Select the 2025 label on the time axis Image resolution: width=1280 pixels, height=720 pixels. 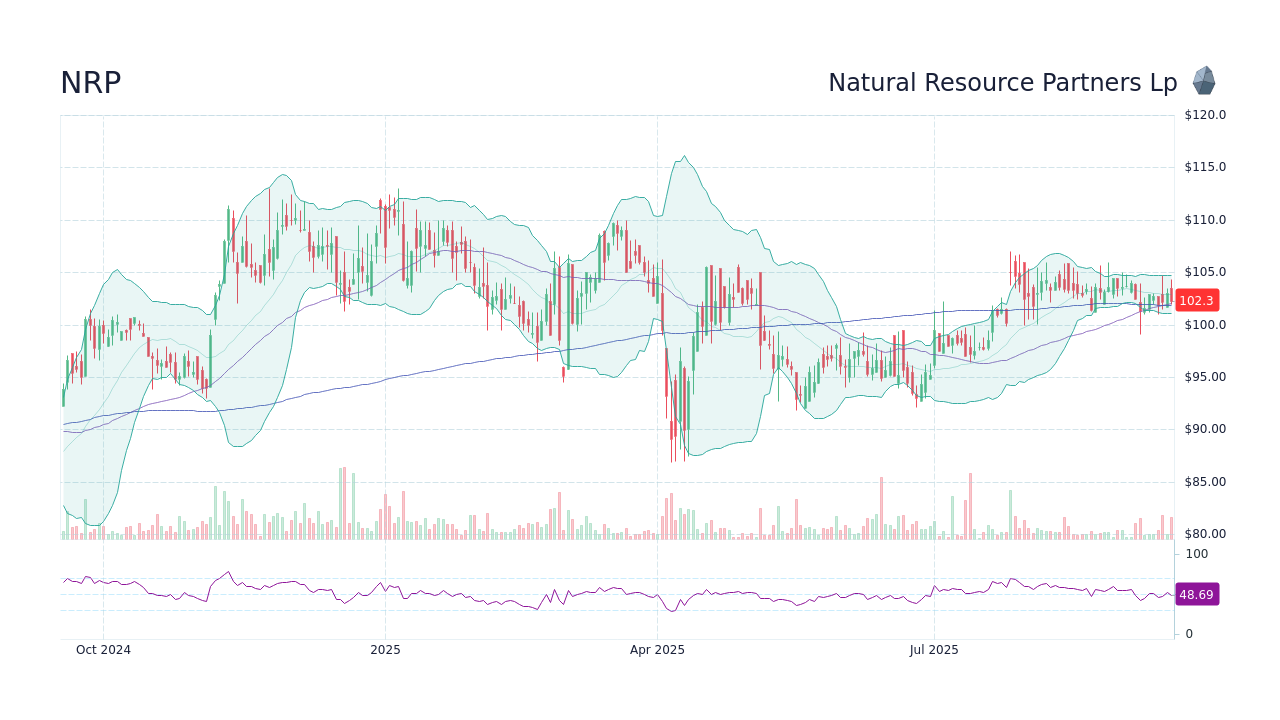point(386,649)
